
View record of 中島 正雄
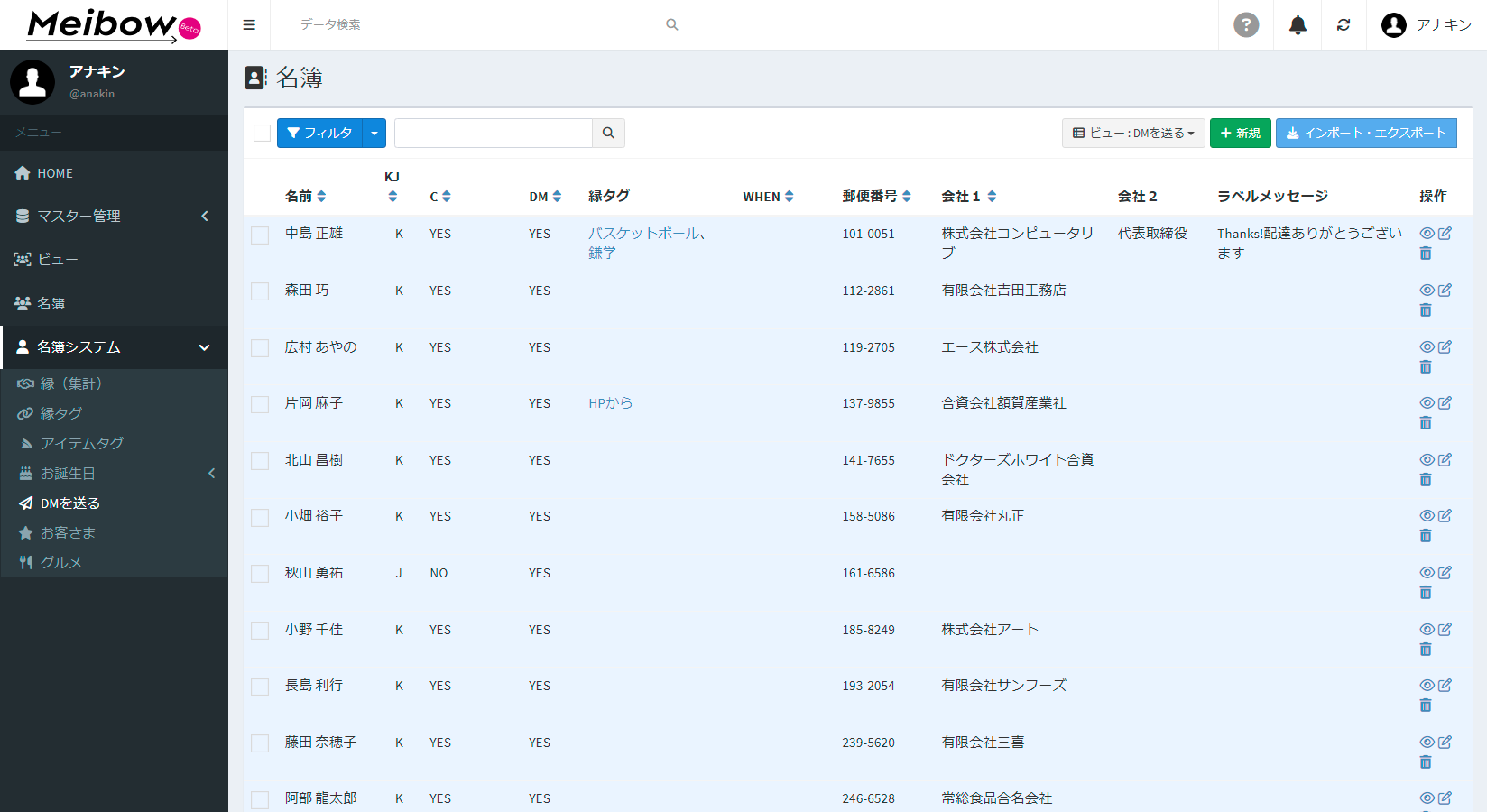pos(1427,234)
